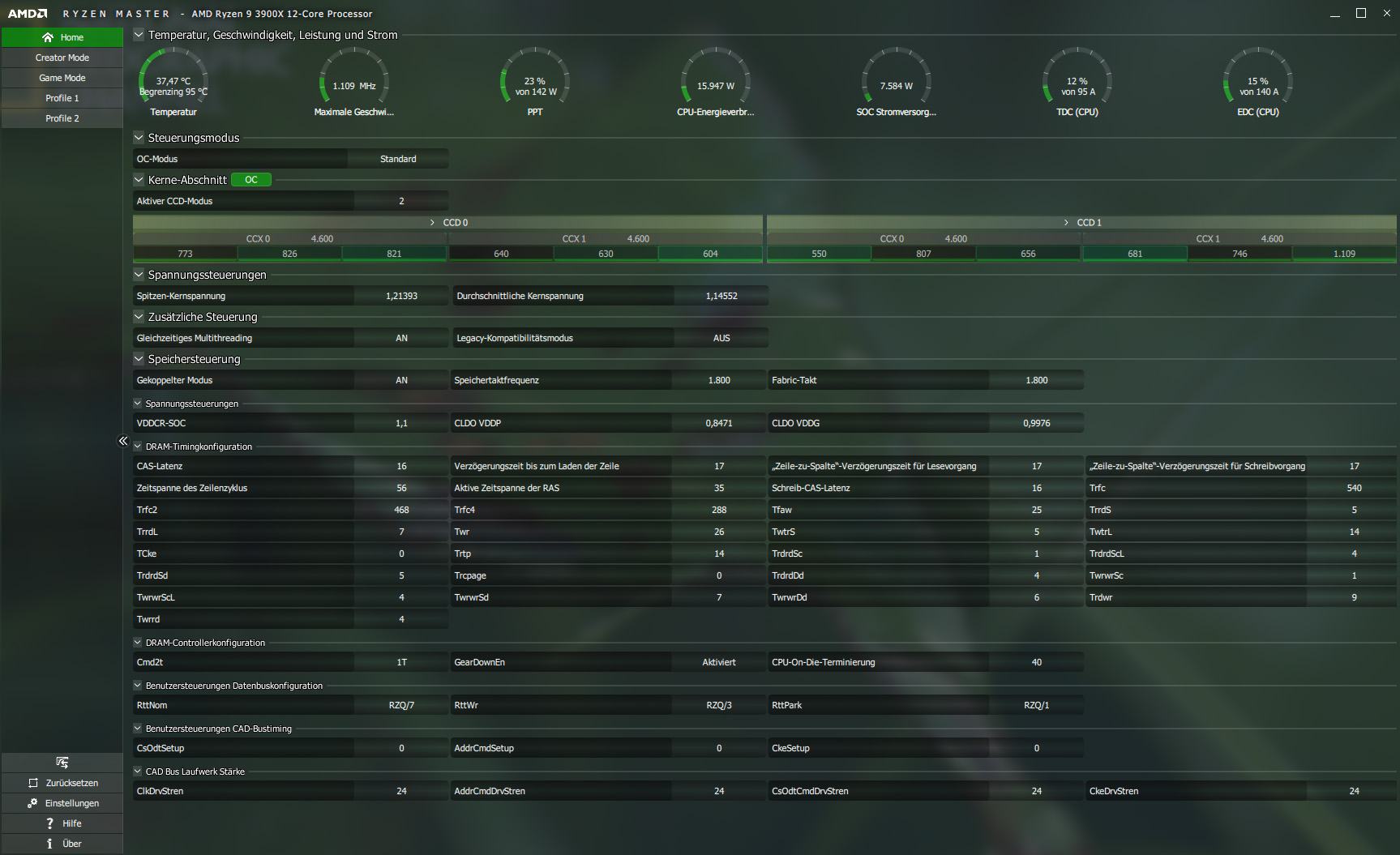Select Aktiver CCD-Modus value 2
The image size is (1400, 855).
pos(401,201)
